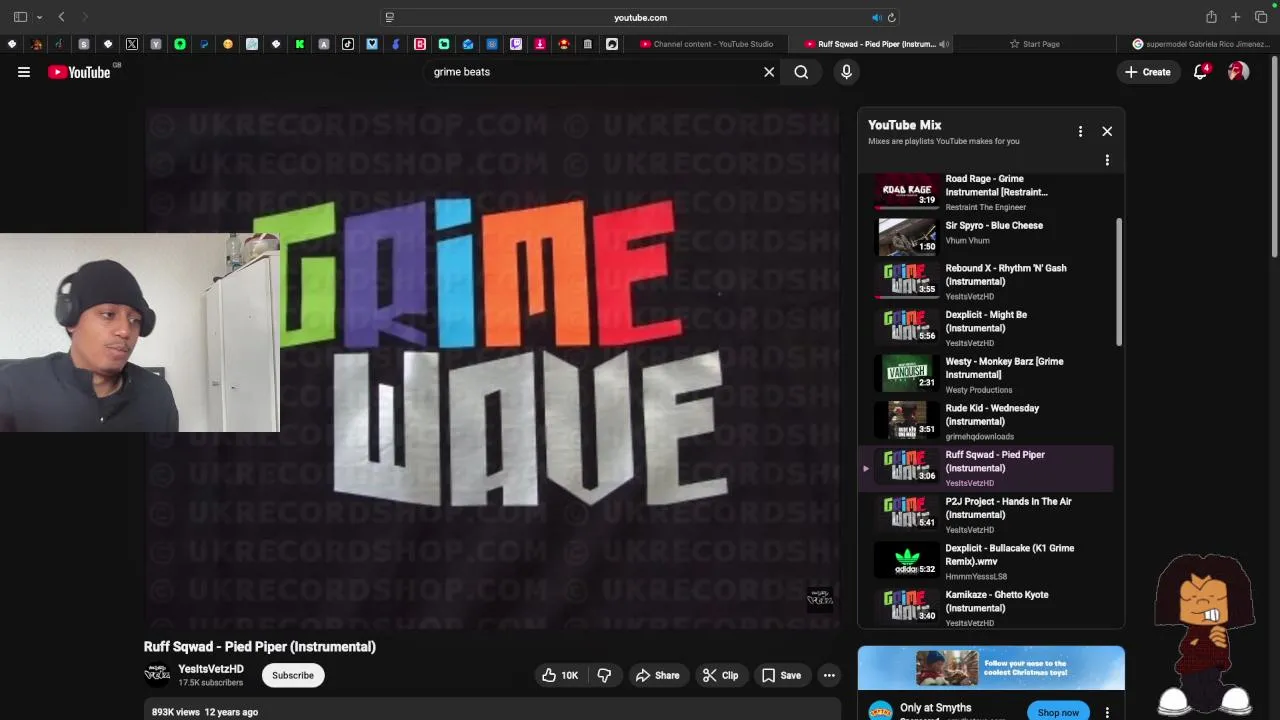1280x720 pixels.
Task: Open YouTube Mix header options menu
Action: (1080, 131)
